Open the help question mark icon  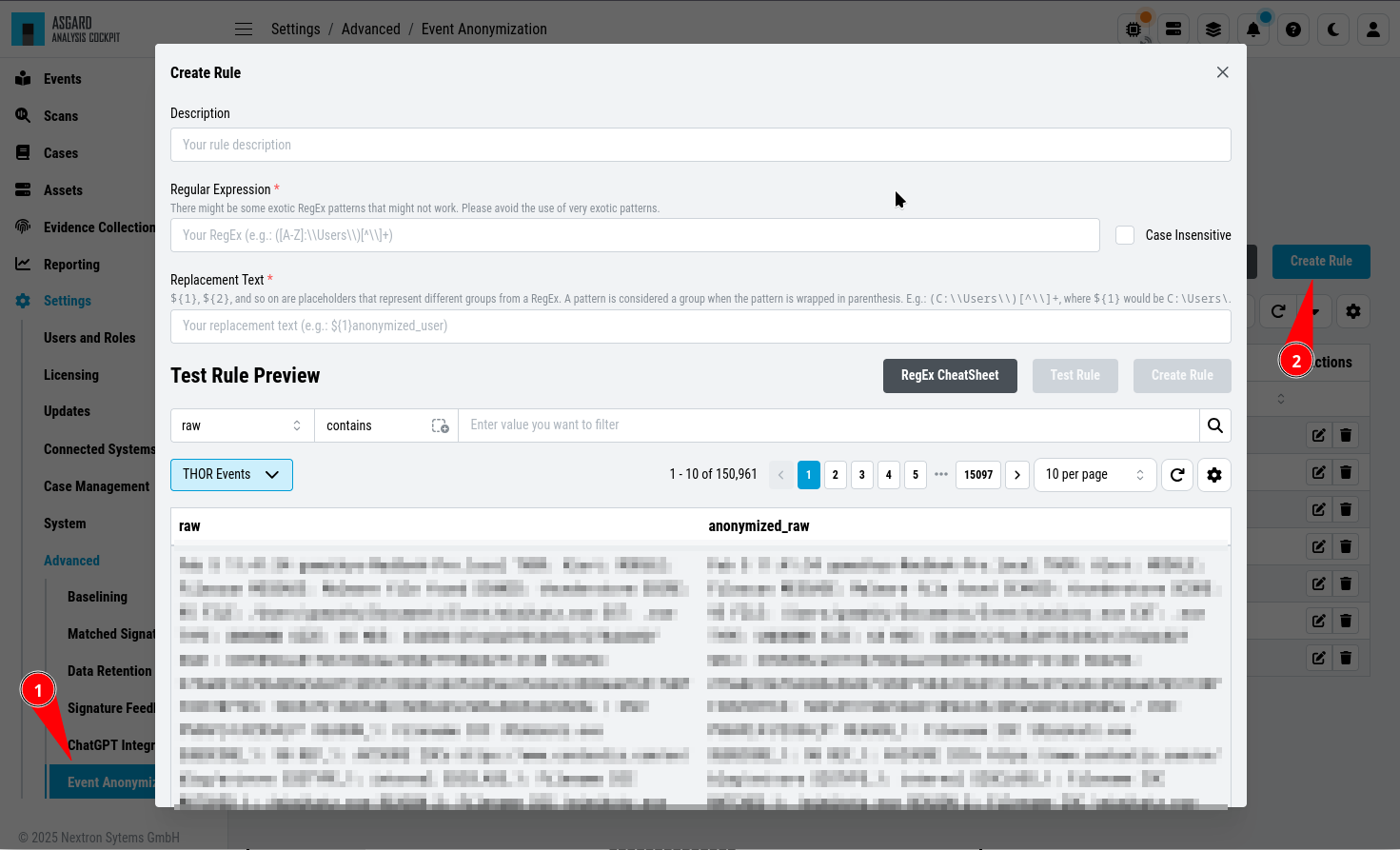[x=1293, y=30]
